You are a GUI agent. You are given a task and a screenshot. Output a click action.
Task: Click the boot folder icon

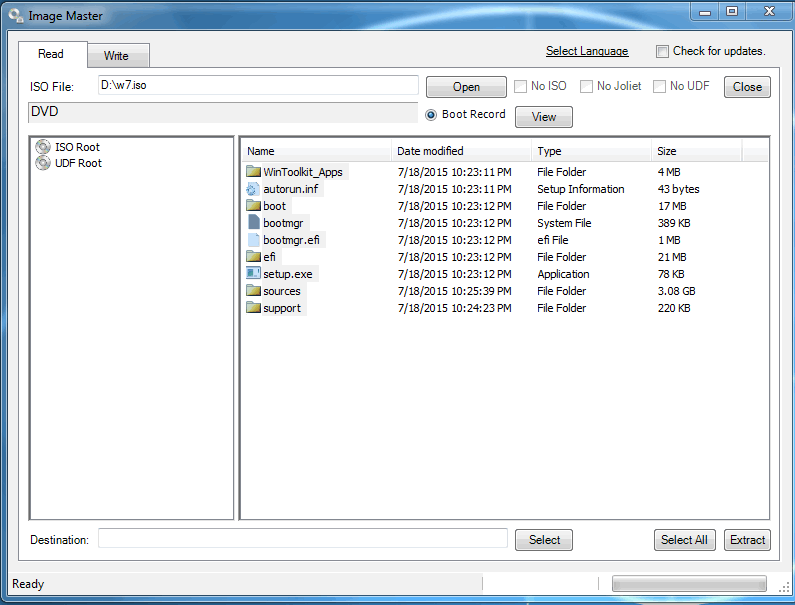253,206
